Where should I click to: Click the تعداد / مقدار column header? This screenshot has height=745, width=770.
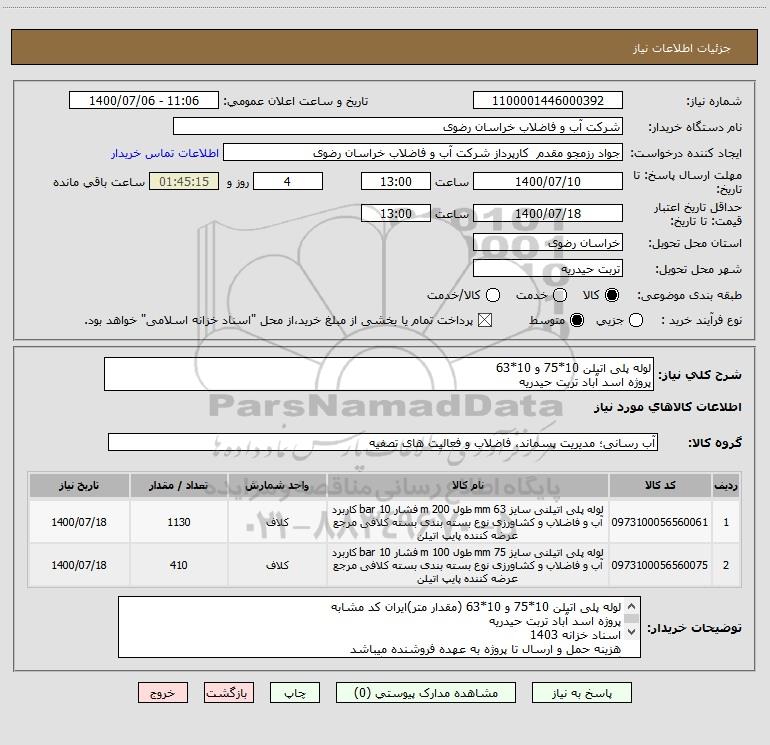tap(179, 485)
